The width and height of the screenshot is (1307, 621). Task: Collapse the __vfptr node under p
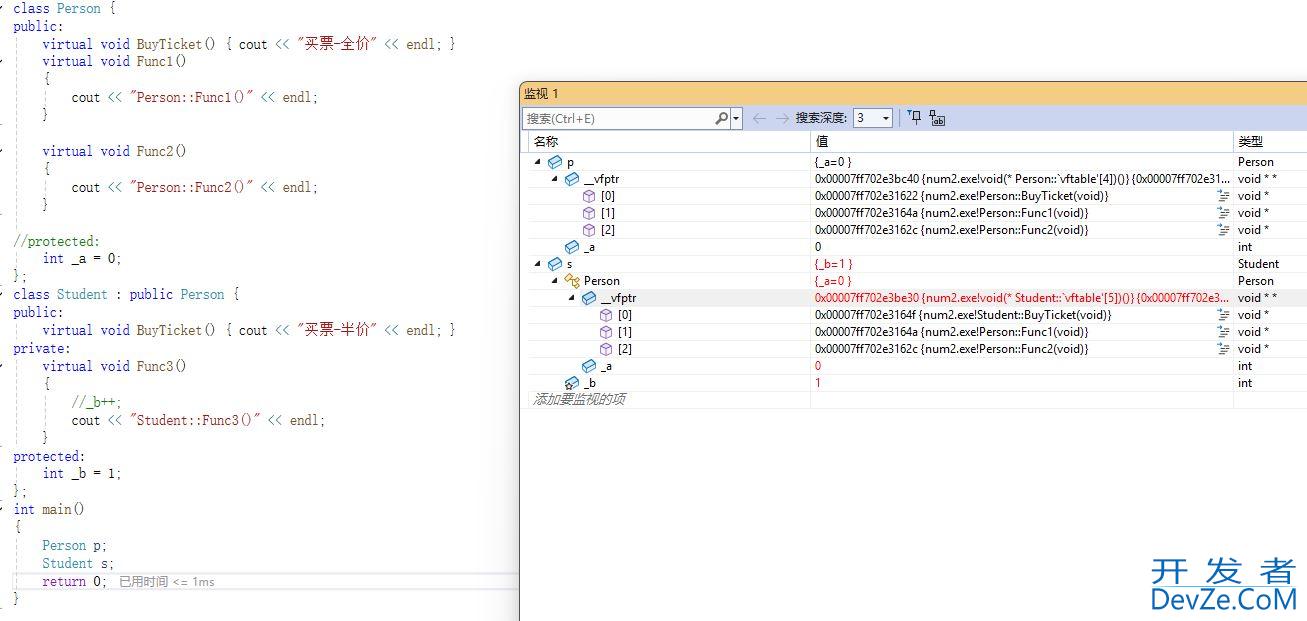tap(555, 179)
